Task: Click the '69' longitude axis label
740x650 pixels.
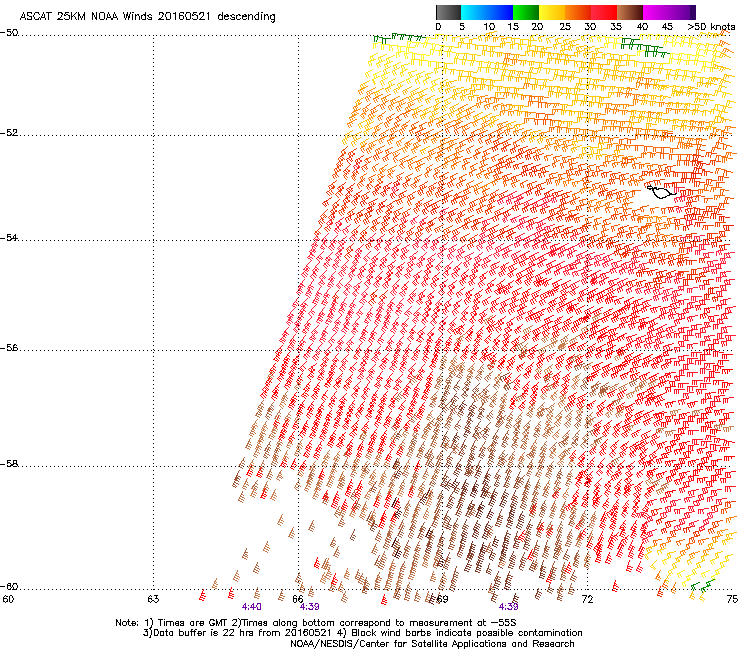Action: [442, 599]
